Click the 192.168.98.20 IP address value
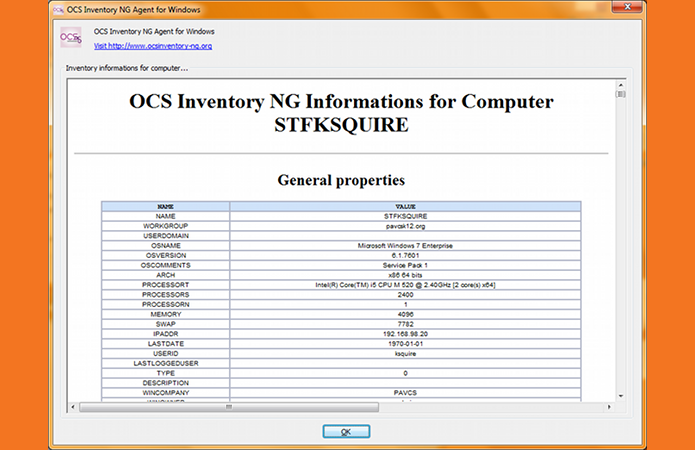Viewport: 695px width, 450px height. coord(405,334)
